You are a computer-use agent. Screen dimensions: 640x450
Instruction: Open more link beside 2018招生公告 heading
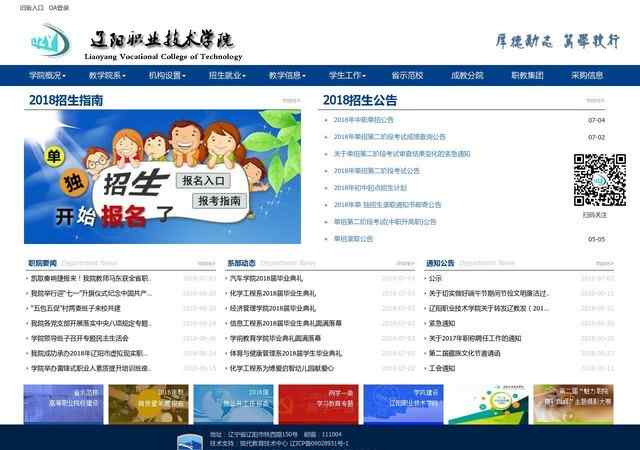coord(595,100)
